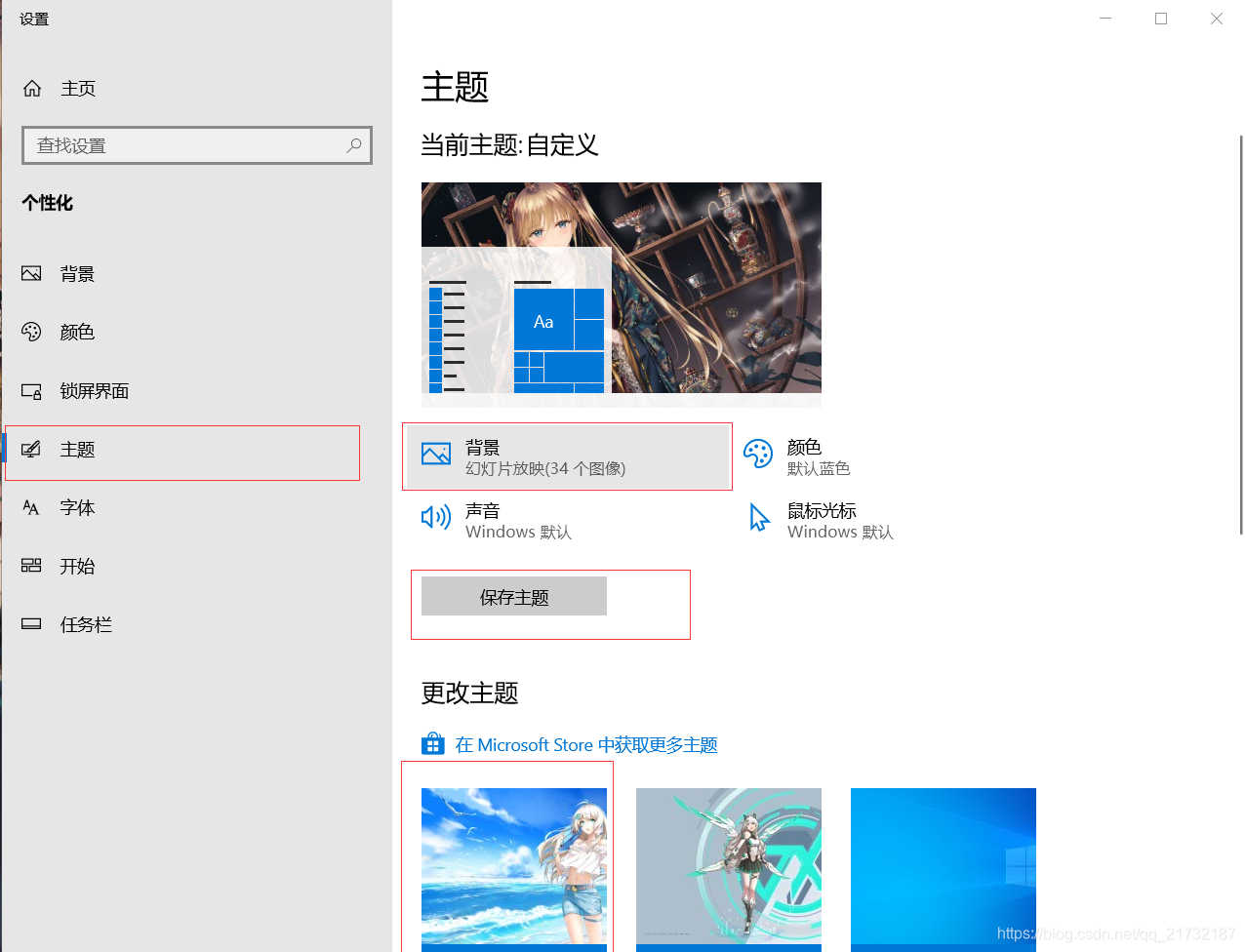The image size is (1245, 952).
Task: Click the 更改主题 heading
Action: click(469, 694)
